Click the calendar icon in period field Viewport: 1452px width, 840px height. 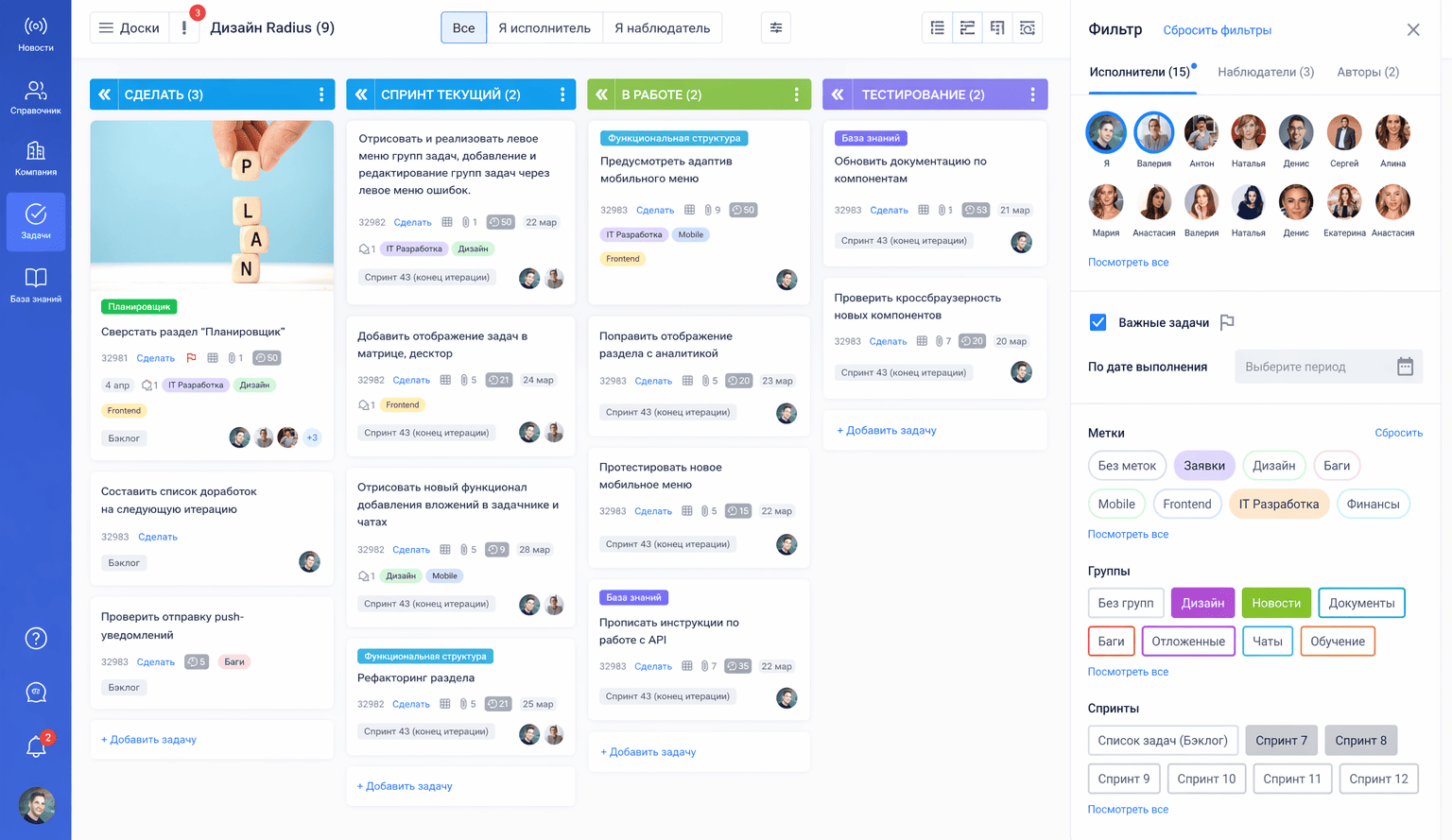[x=1405, y=367]
